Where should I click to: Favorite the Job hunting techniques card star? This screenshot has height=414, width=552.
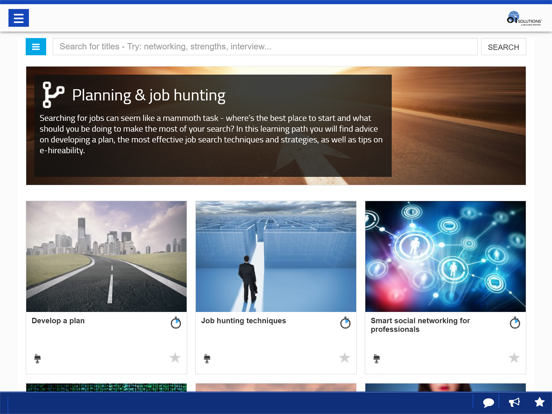tap(345, 358)
